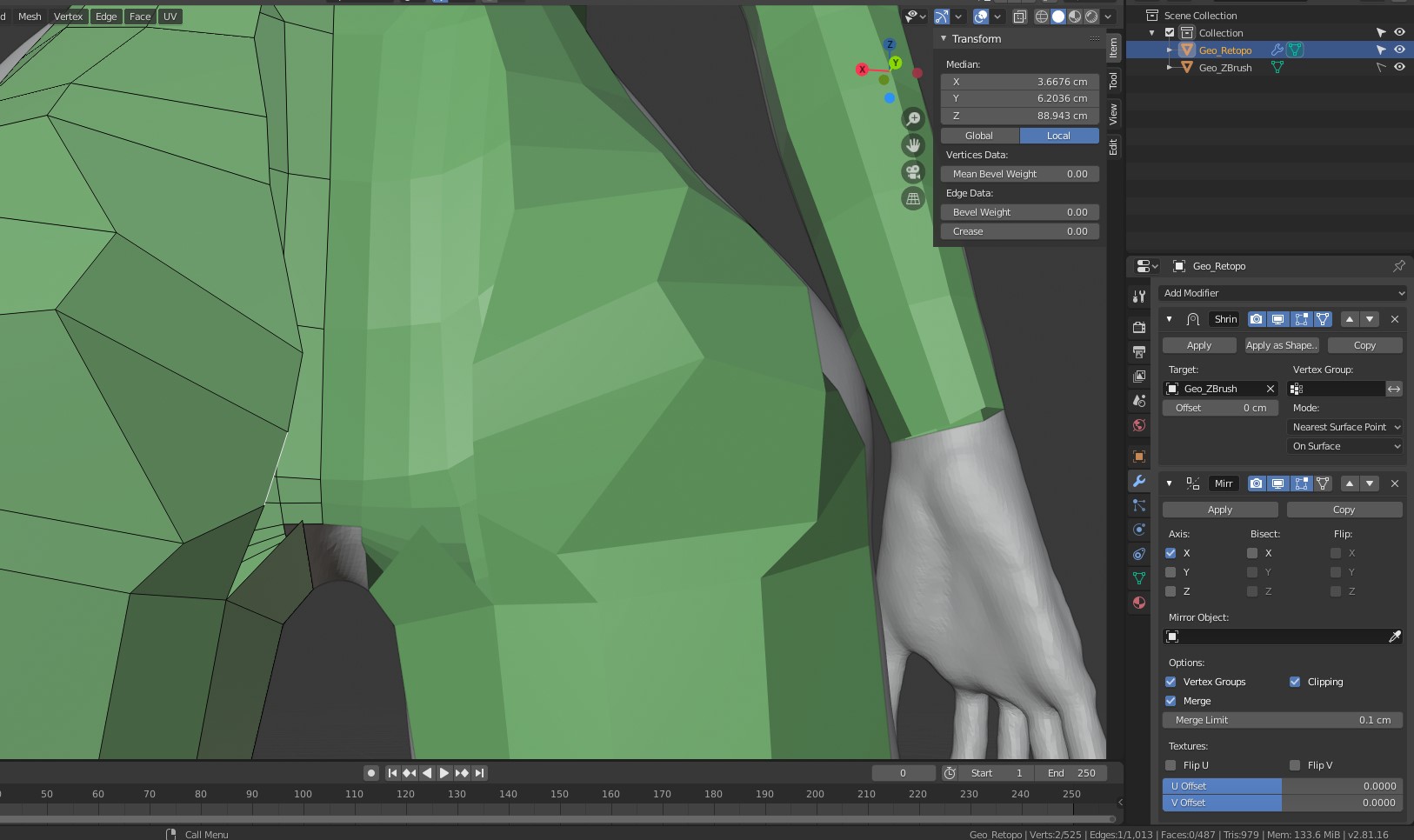Open the Particles properties tab
This screenshot has width=1414, height=840.
point(1139,505)
